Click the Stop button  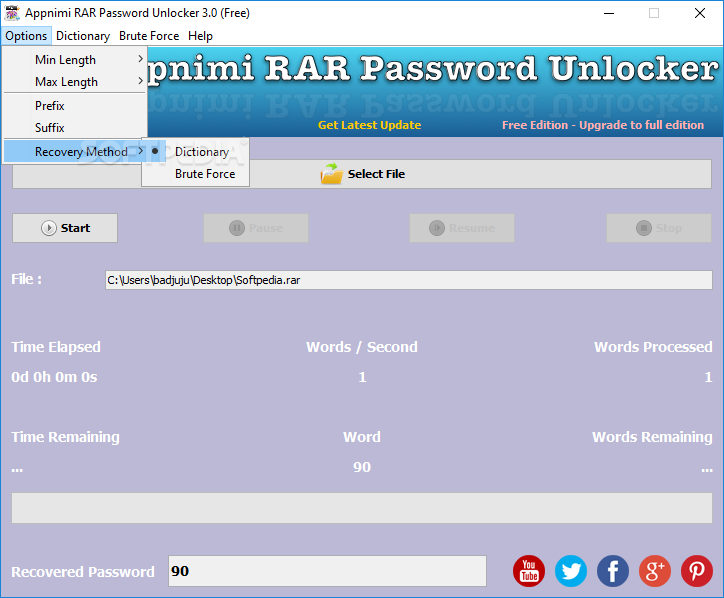click(x=659, y=228)
